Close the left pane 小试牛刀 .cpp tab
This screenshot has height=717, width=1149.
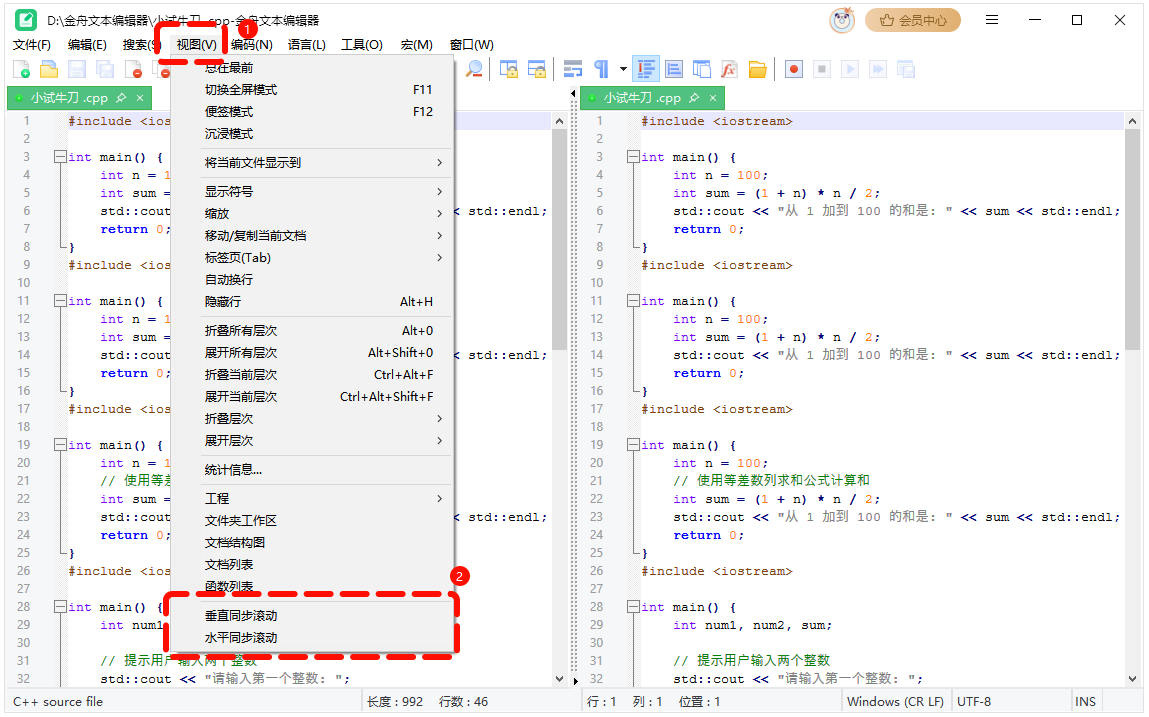140,98
